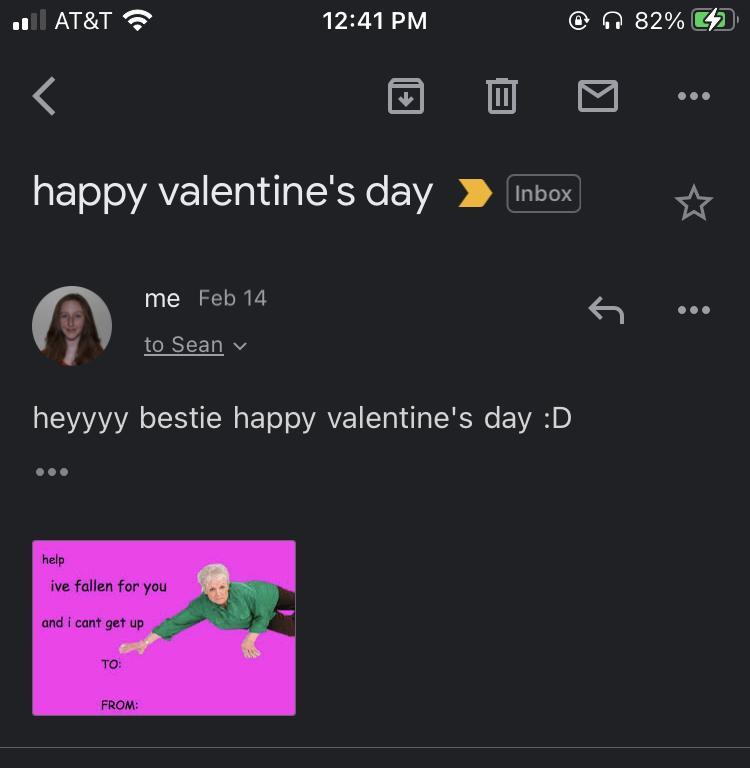
Task: Show trimmed content ellipsis
Action: click(x=51, y=471)
